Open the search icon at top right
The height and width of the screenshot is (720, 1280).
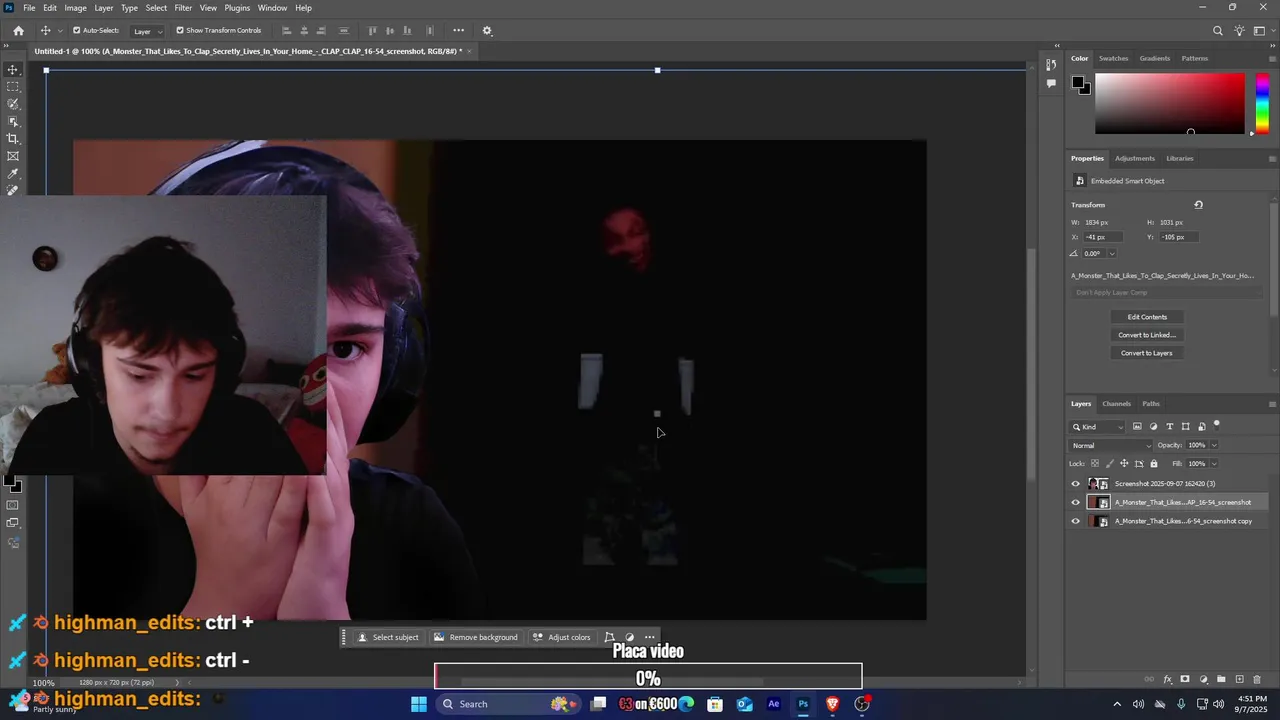1218,31
